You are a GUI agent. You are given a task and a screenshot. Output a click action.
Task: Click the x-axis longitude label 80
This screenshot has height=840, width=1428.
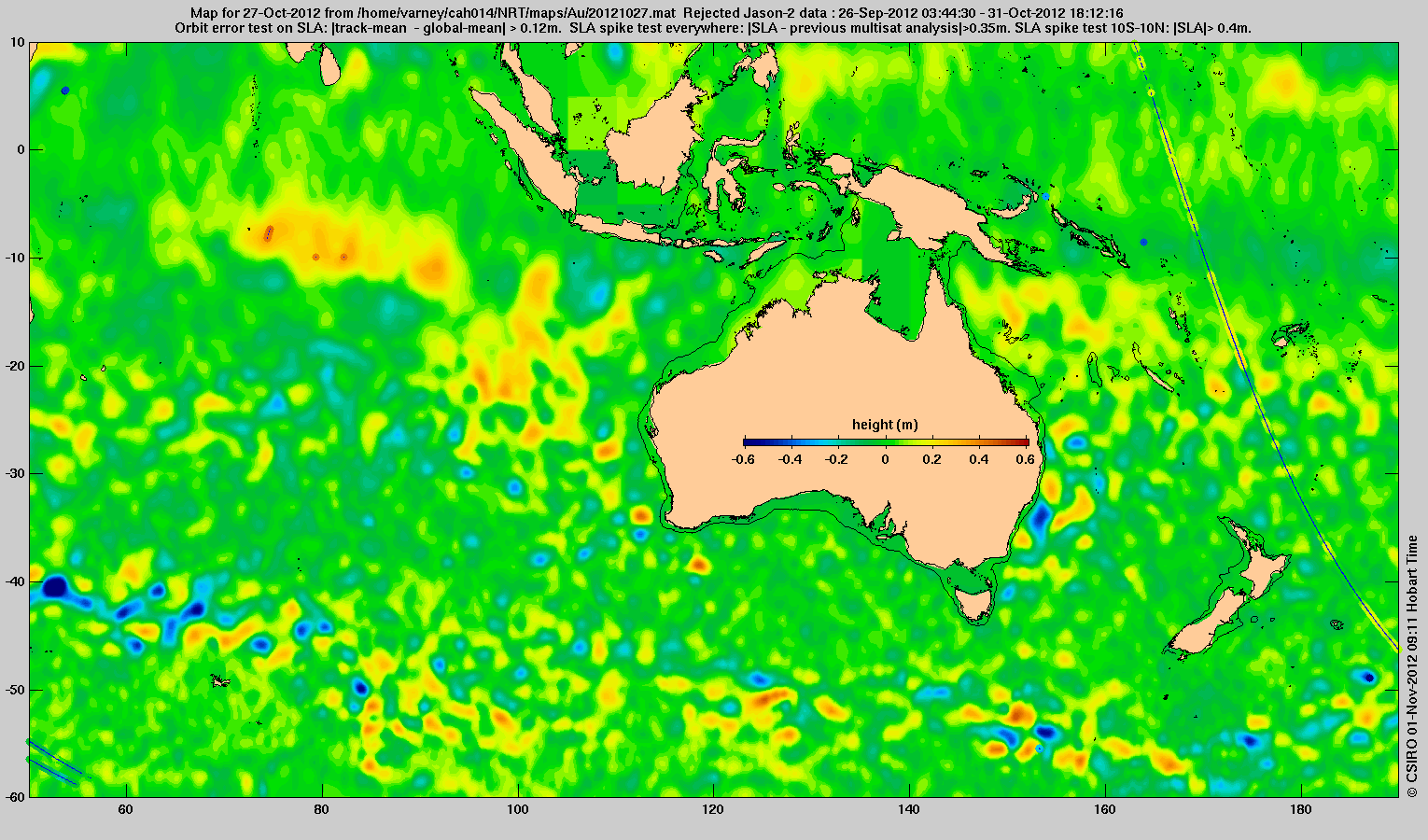point(322,810)
